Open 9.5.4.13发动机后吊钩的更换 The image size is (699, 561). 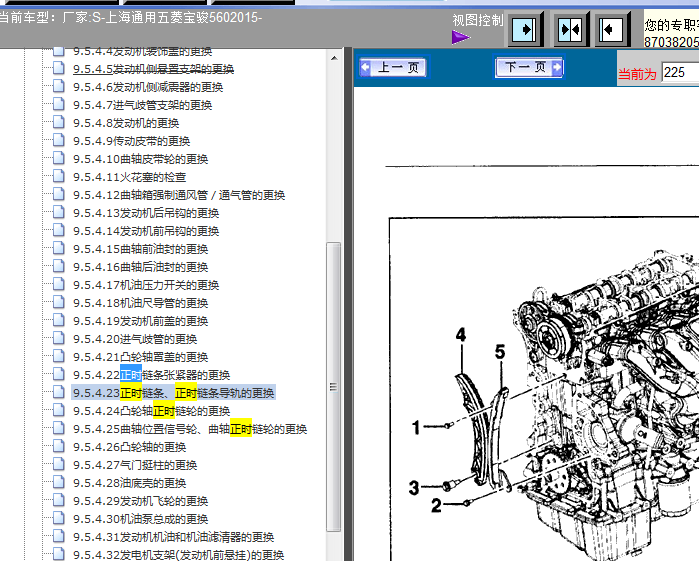coord(146,213)
